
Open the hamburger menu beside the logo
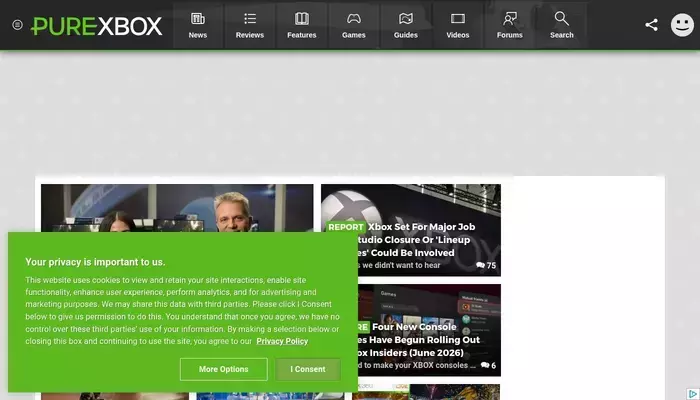(17, 25)
